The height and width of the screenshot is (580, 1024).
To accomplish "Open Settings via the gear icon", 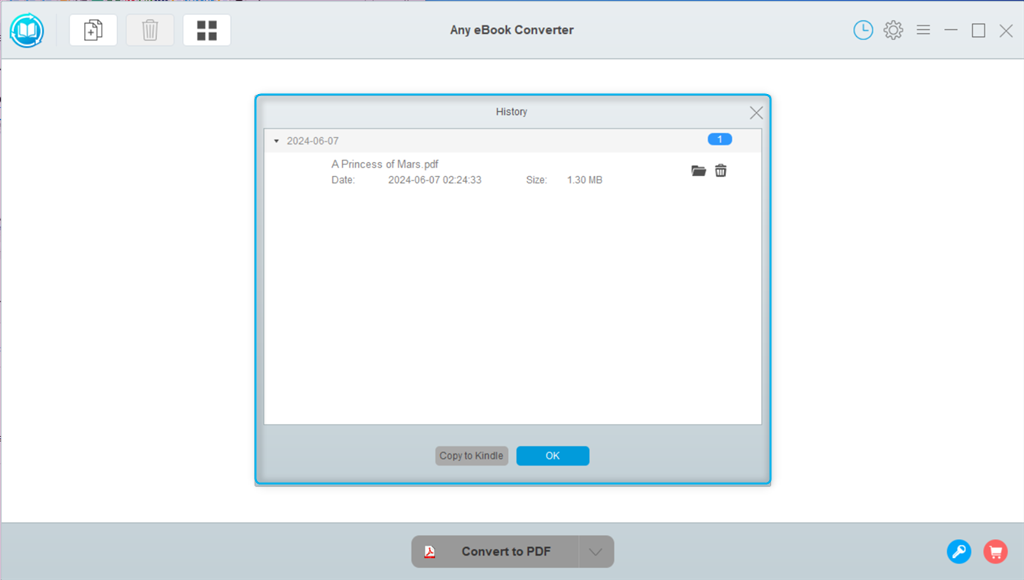I will point(893,30).
